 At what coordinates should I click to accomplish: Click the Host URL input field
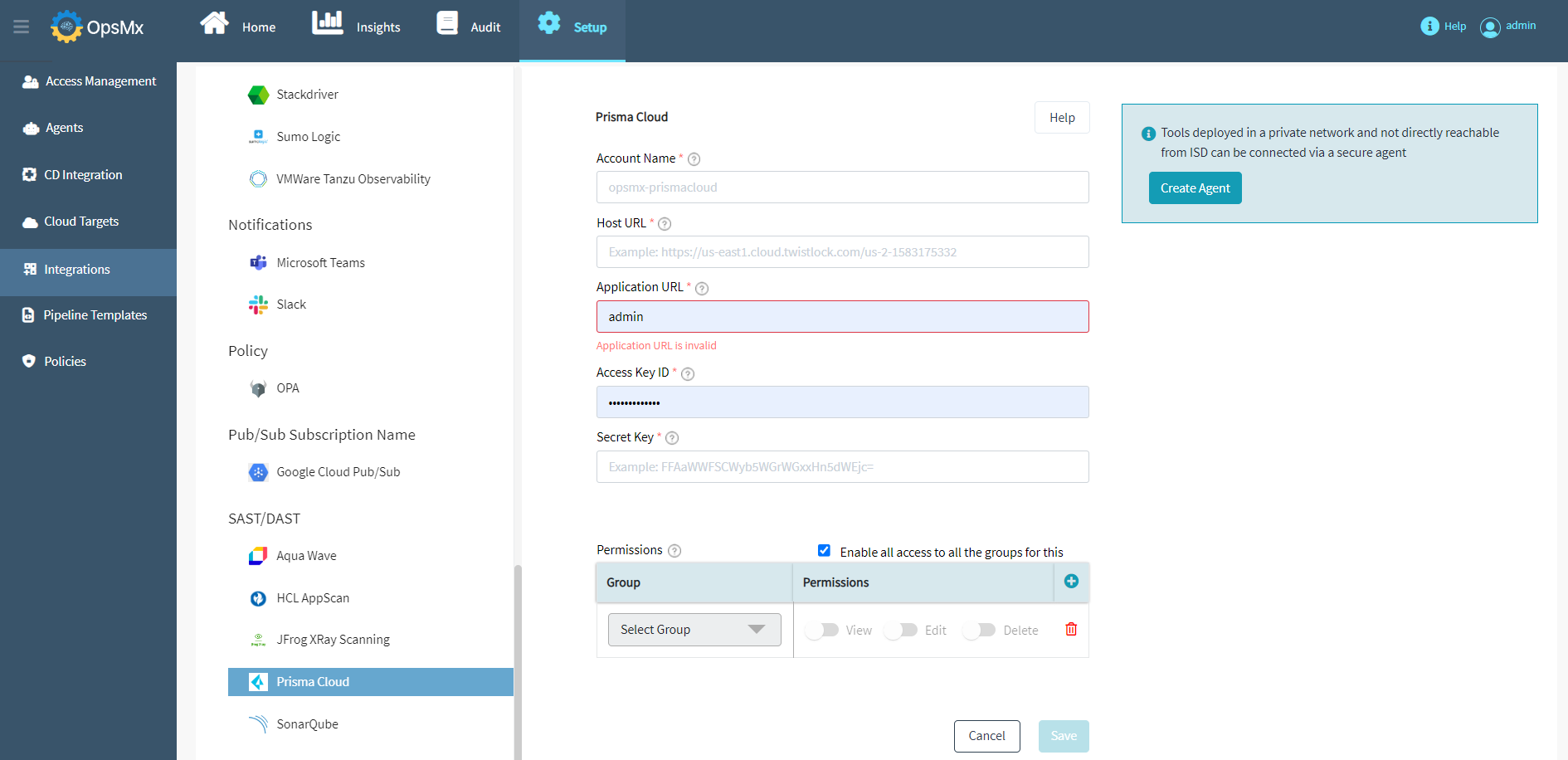pyautogui.click(x=842, y=252)
